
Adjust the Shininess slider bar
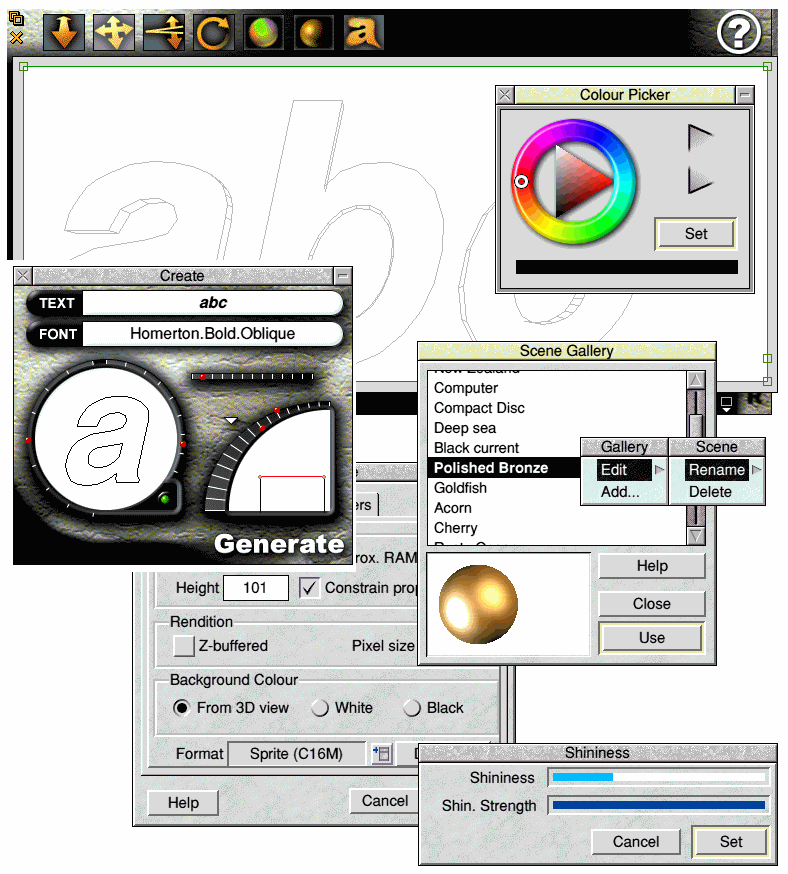[x=659, y=777]
